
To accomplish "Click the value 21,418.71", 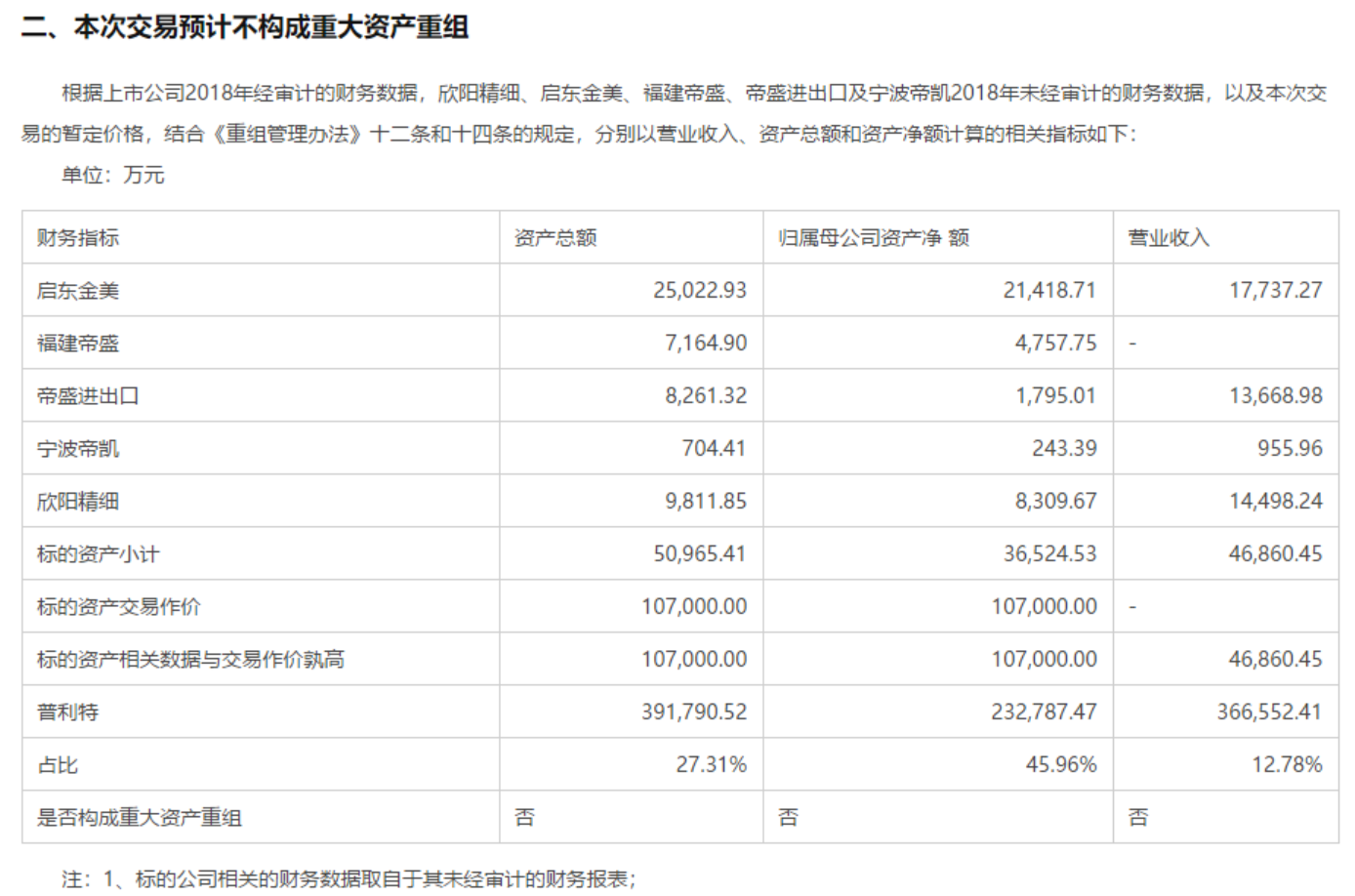I will tap(1049, 290).
